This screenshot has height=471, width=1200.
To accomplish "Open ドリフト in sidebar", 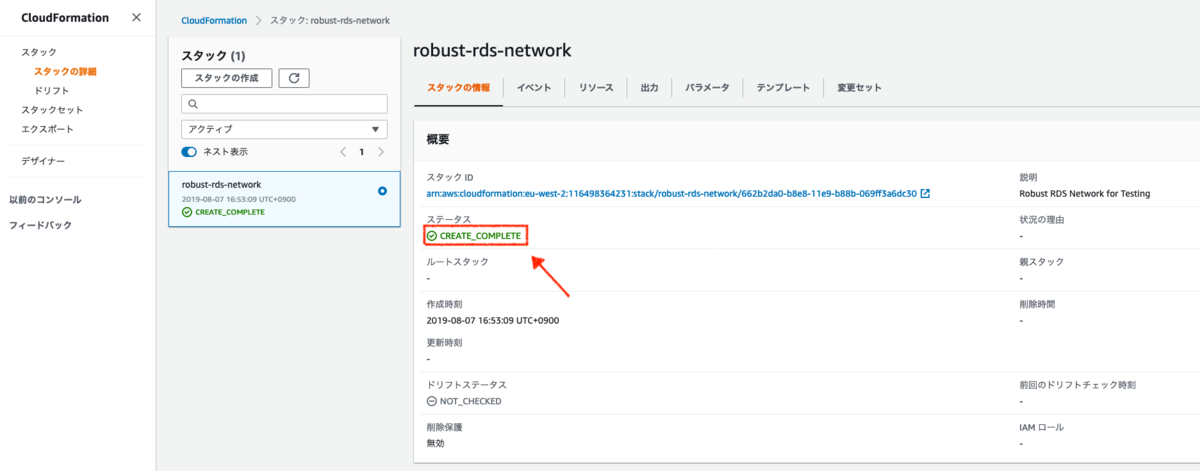I will [x=52, y=90].
